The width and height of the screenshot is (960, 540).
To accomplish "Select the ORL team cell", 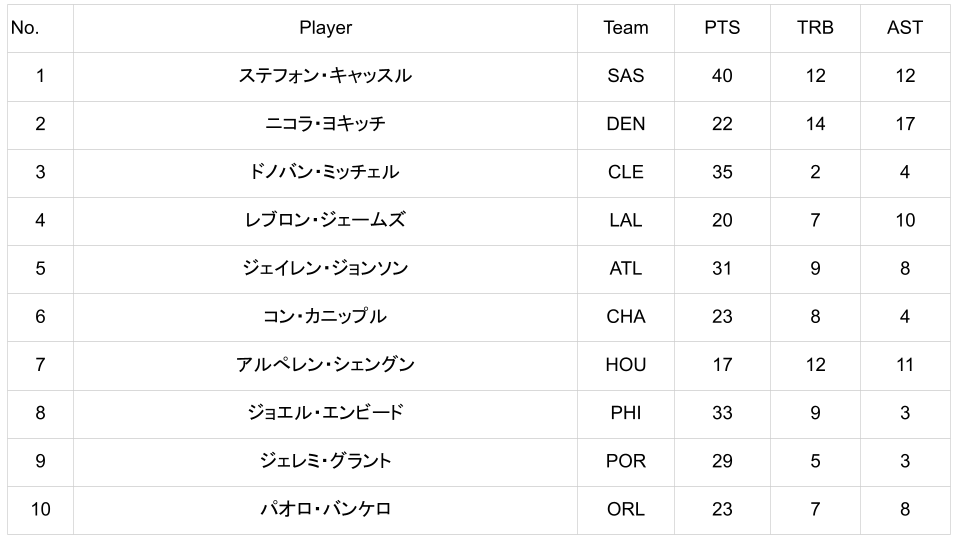I will (x=626, y=509).
